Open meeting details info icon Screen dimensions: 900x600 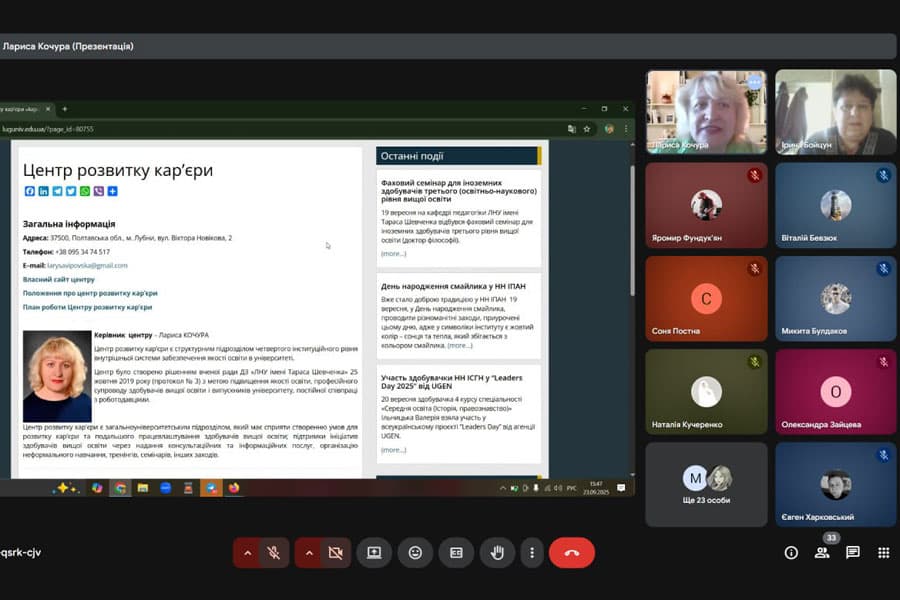click(791, 553)
